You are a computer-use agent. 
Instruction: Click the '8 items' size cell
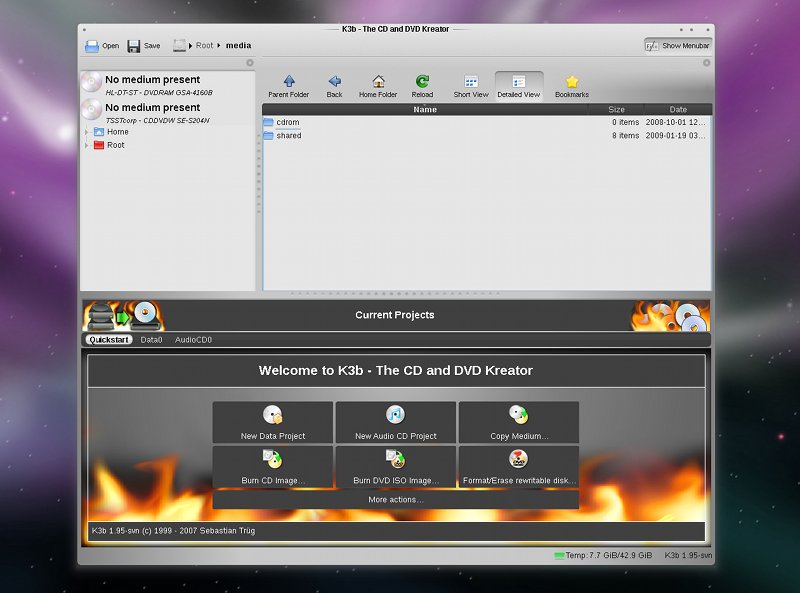[626, 136]
